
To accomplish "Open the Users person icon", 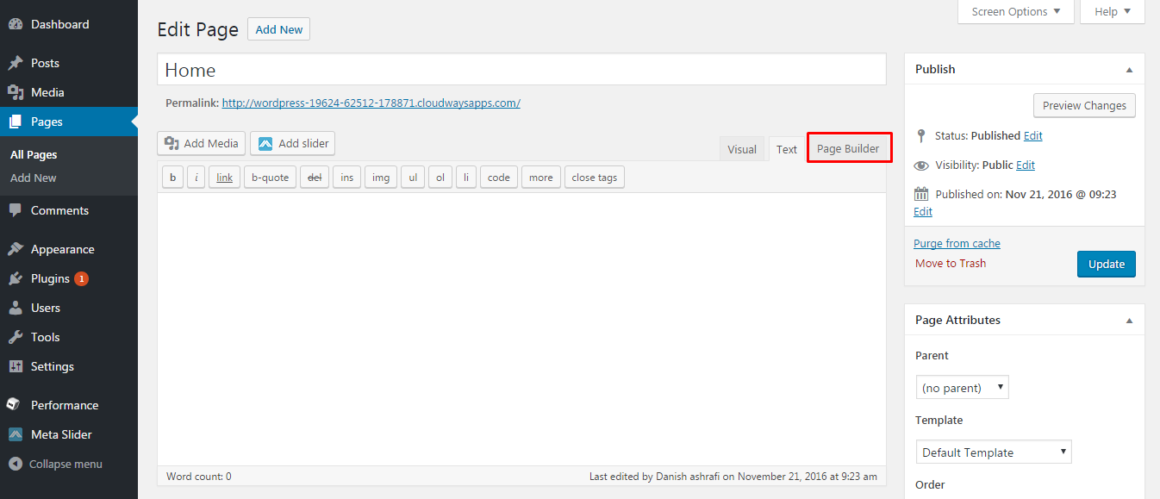I will pos(15,308).
